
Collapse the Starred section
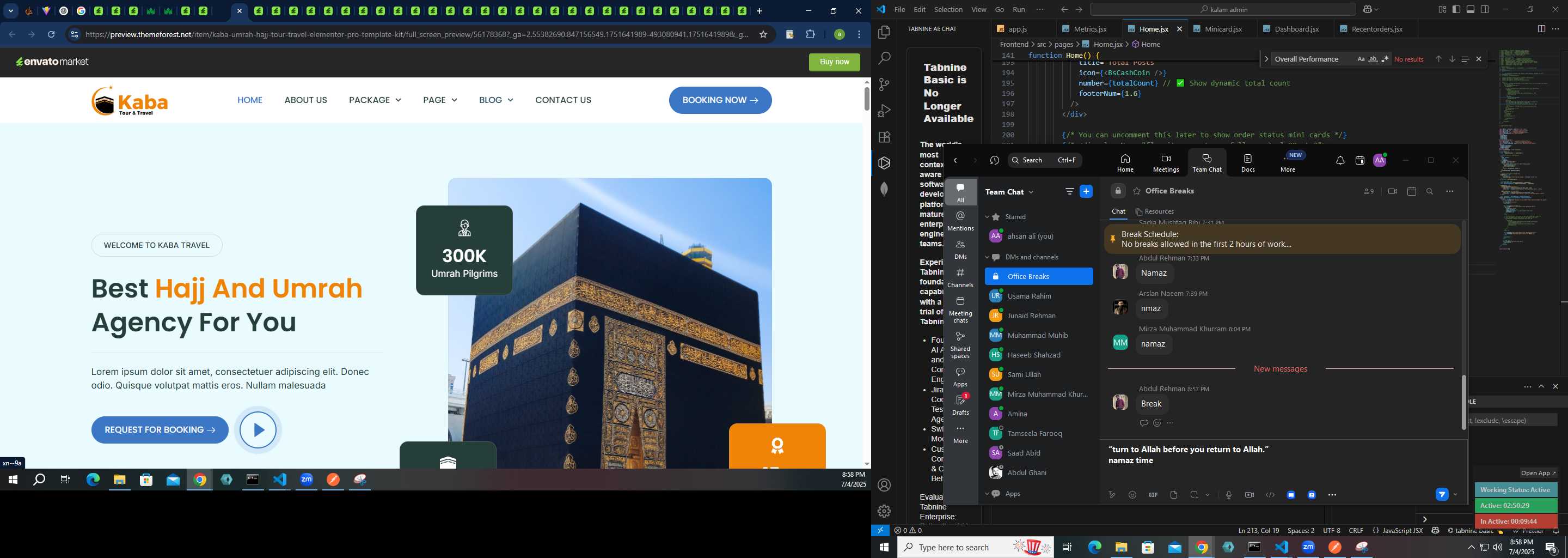[x=987, y=217]
